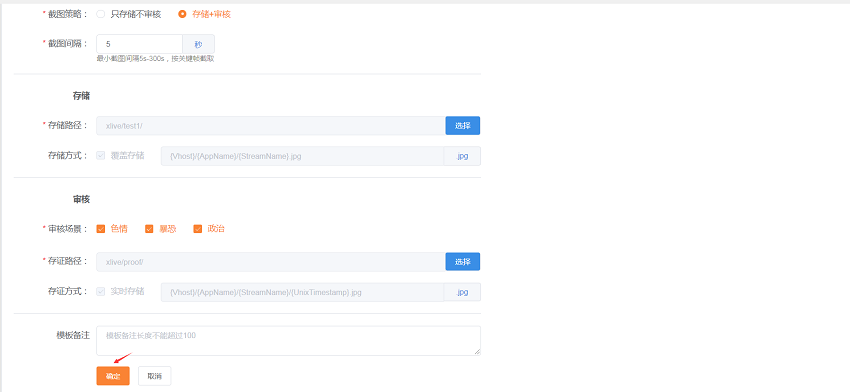Click the 截图间隔 input field showing 5
The image size is (850, 392).
[x=139, y=44]
